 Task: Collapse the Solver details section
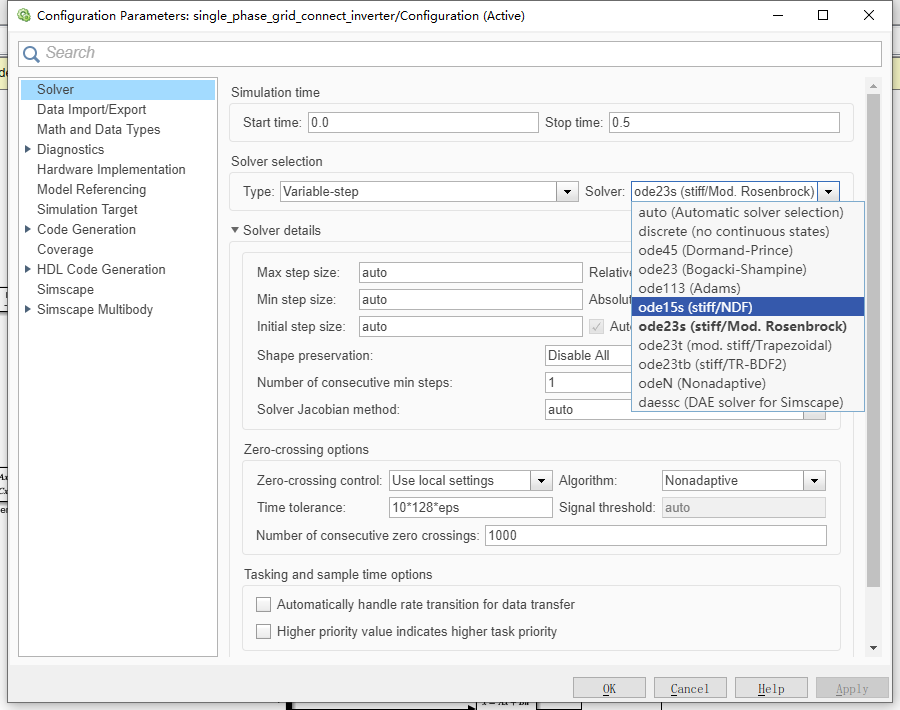237,230
